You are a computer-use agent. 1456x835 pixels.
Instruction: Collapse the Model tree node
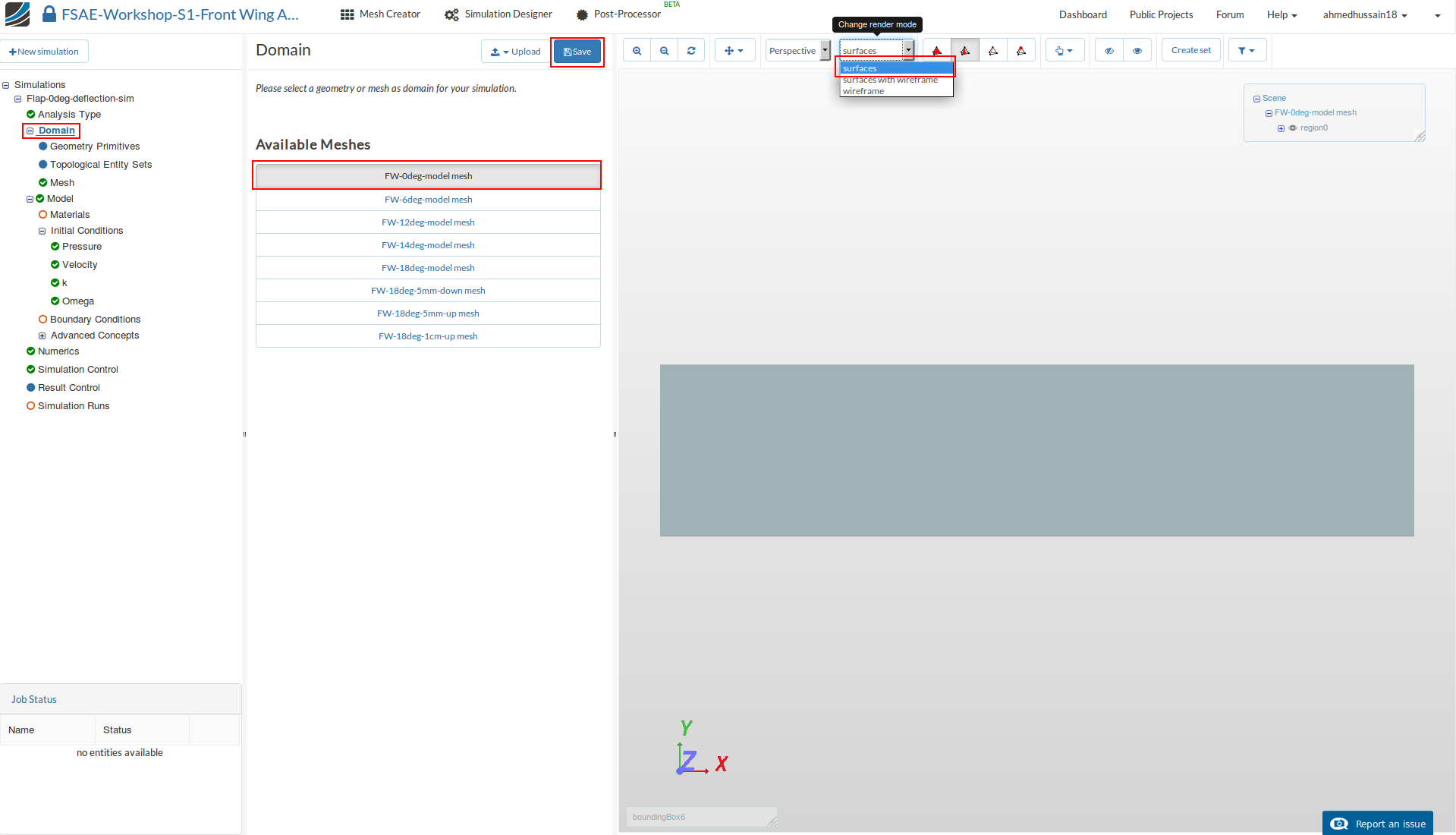pos(30,199)
